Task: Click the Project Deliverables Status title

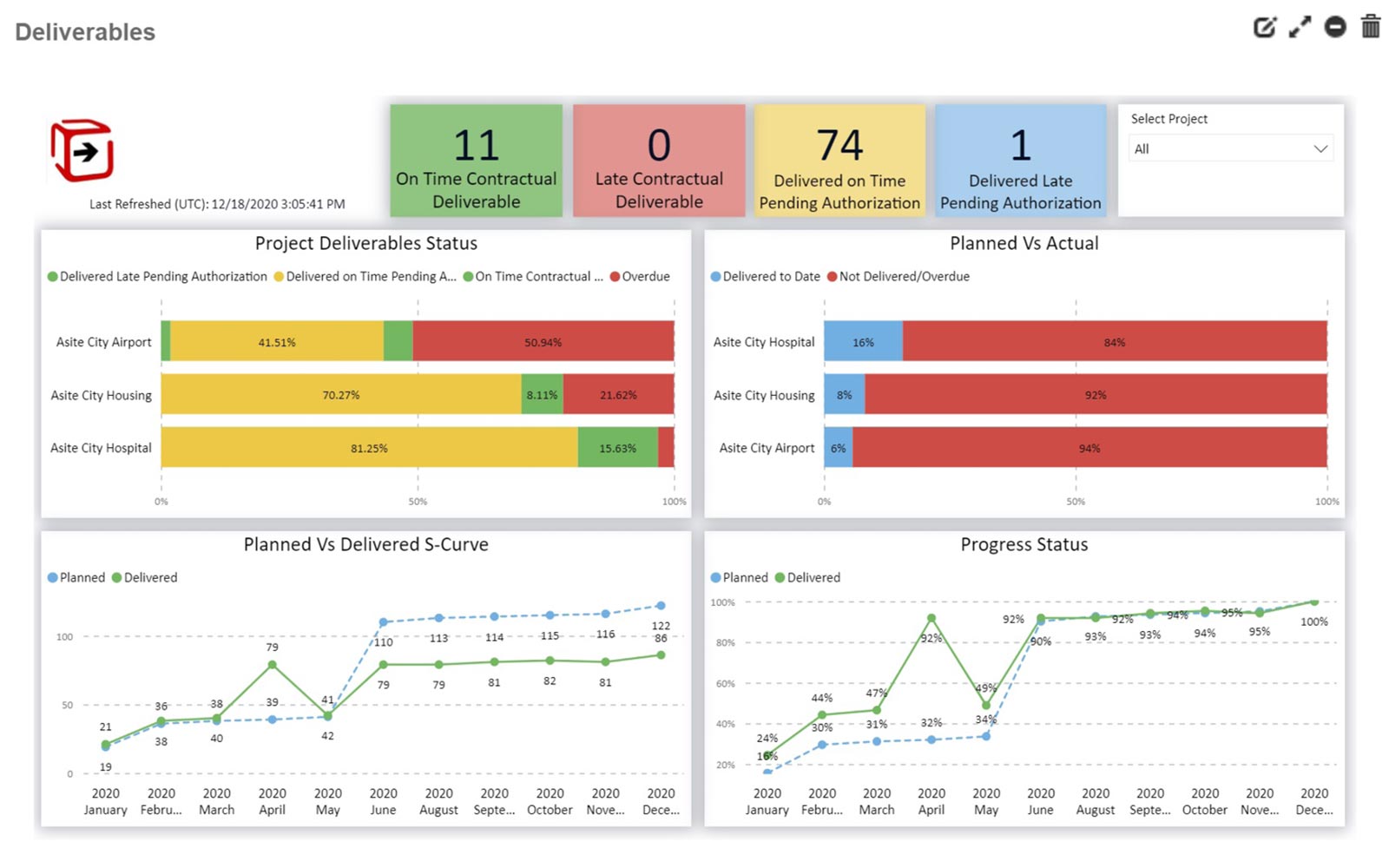Action: (366, 243)
